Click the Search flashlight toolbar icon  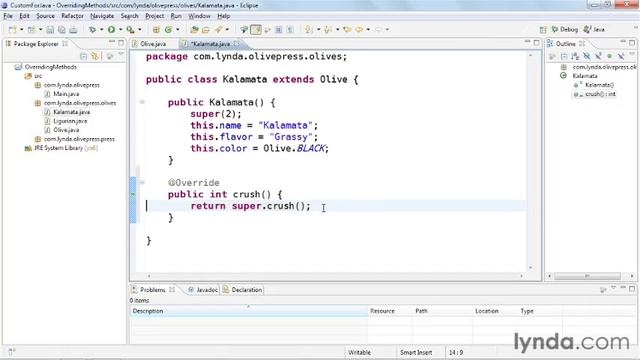pos(219,29)
